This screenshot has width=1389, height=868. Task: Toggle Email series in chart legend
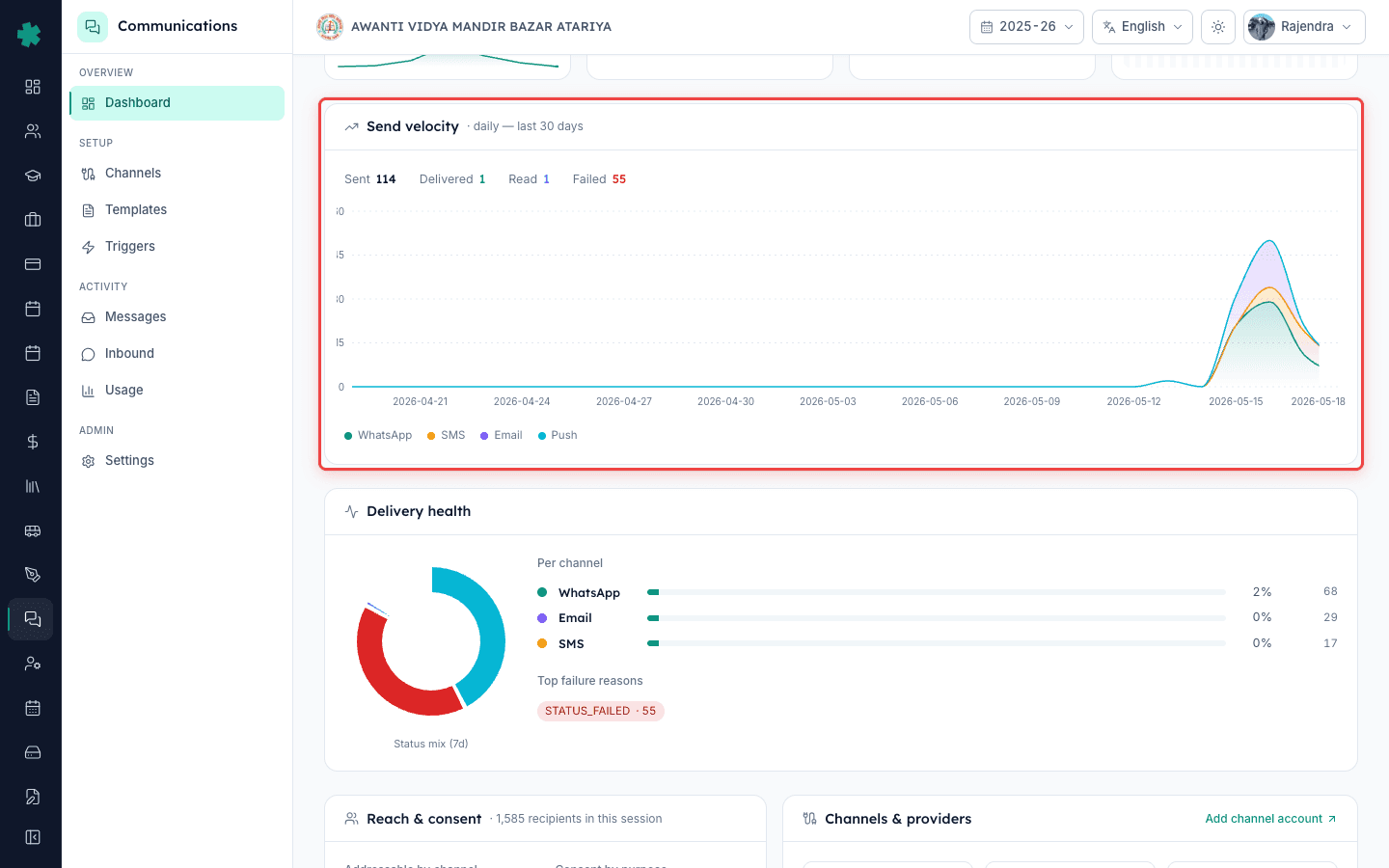click(502, 436)
